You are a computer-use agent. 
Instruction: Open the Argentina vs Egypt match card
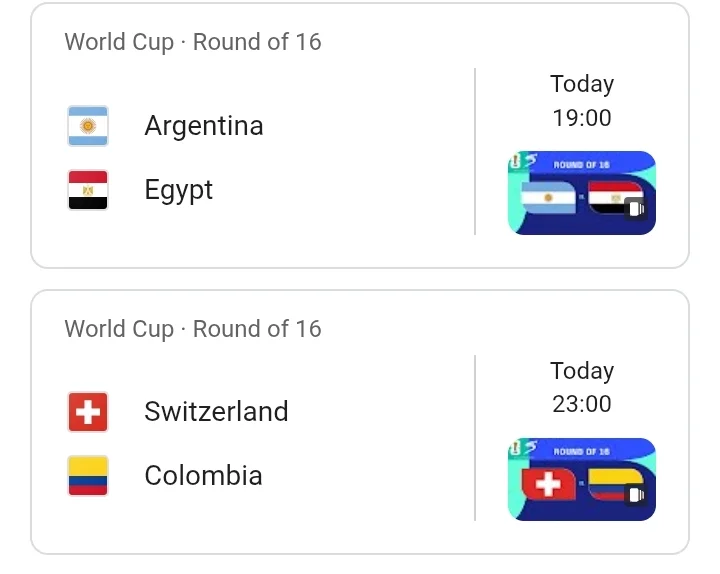[360, 135]
